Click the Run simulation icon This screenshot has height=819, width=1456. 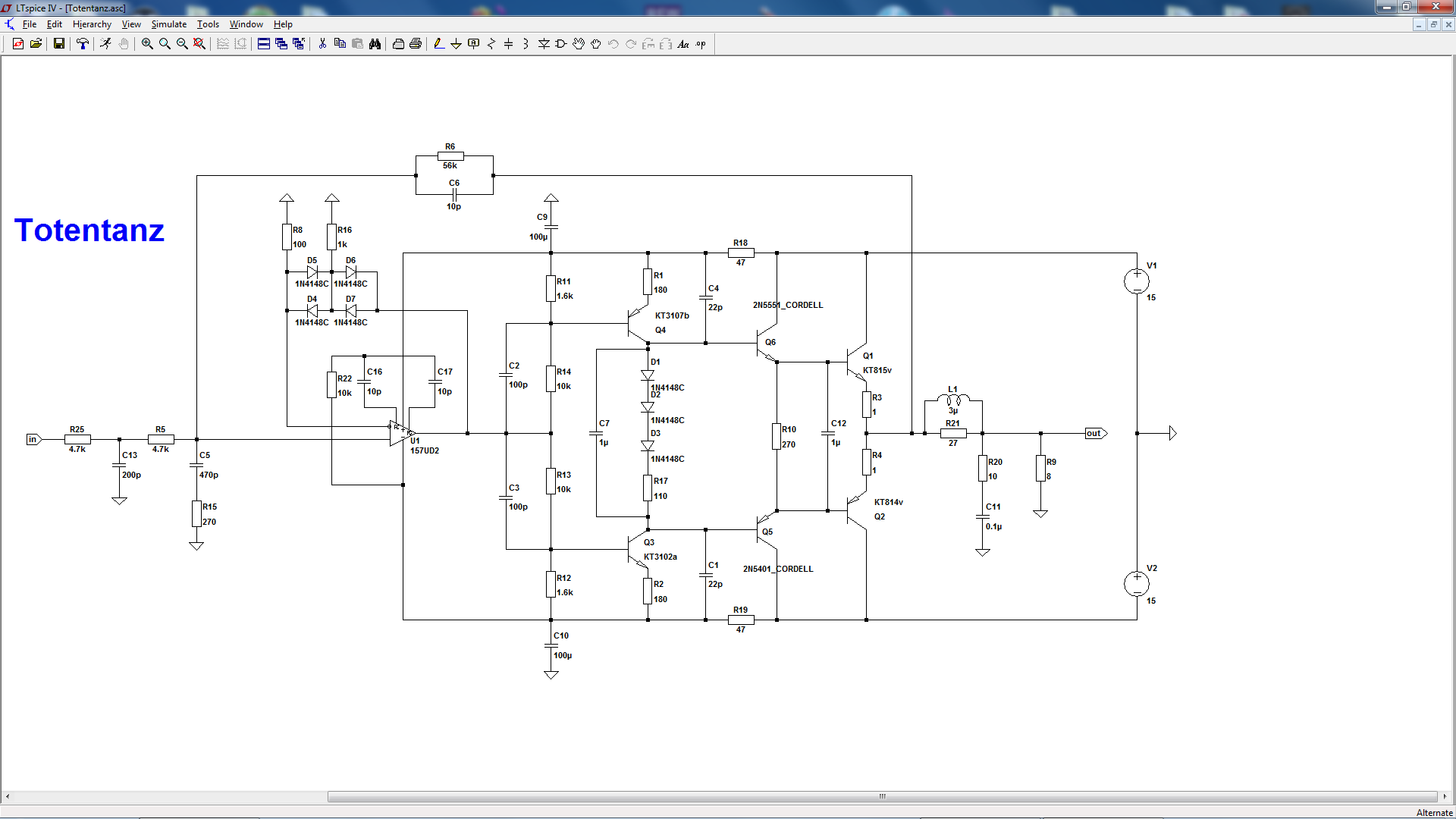click(105, 44)
